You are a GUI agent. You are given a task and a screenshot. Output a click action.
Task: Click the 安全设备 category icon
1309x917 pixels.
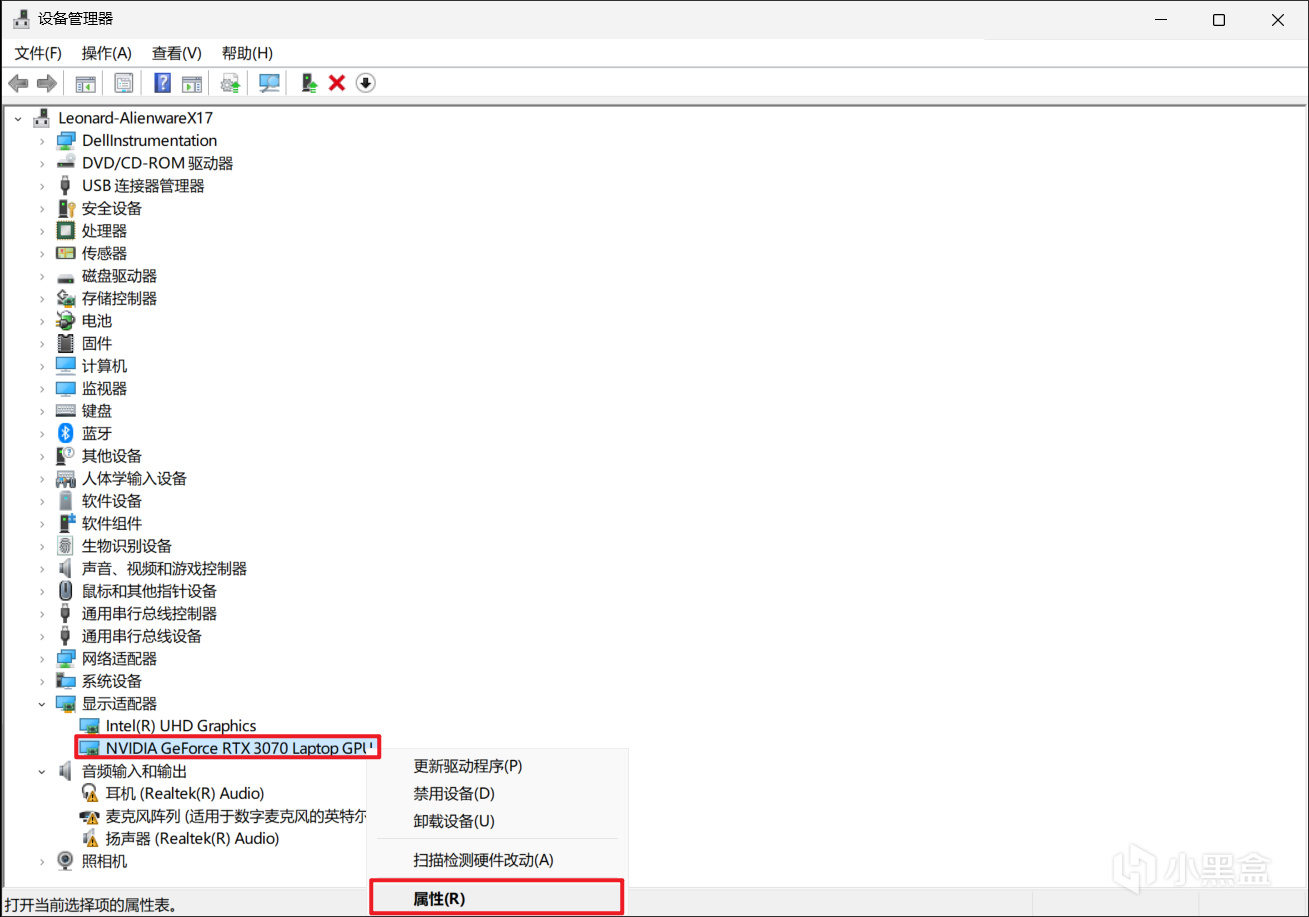(66, 208)
